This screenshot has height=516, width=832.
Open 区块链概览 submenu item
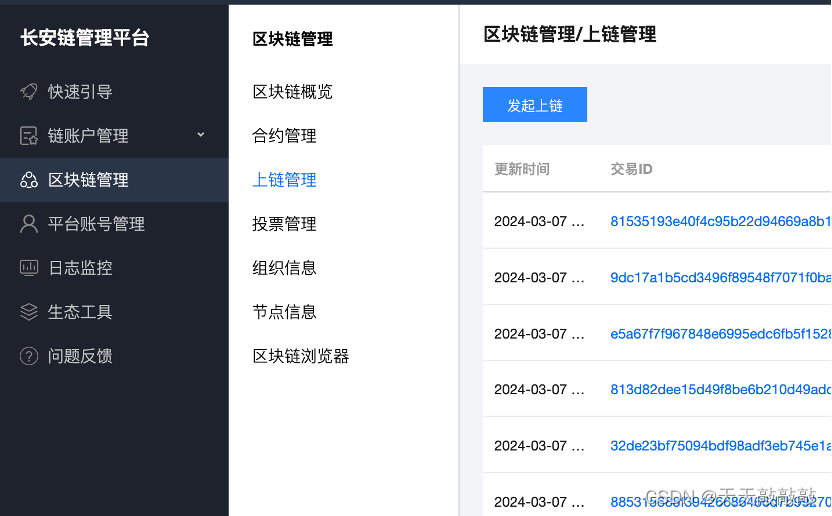(x=292, y=92)
